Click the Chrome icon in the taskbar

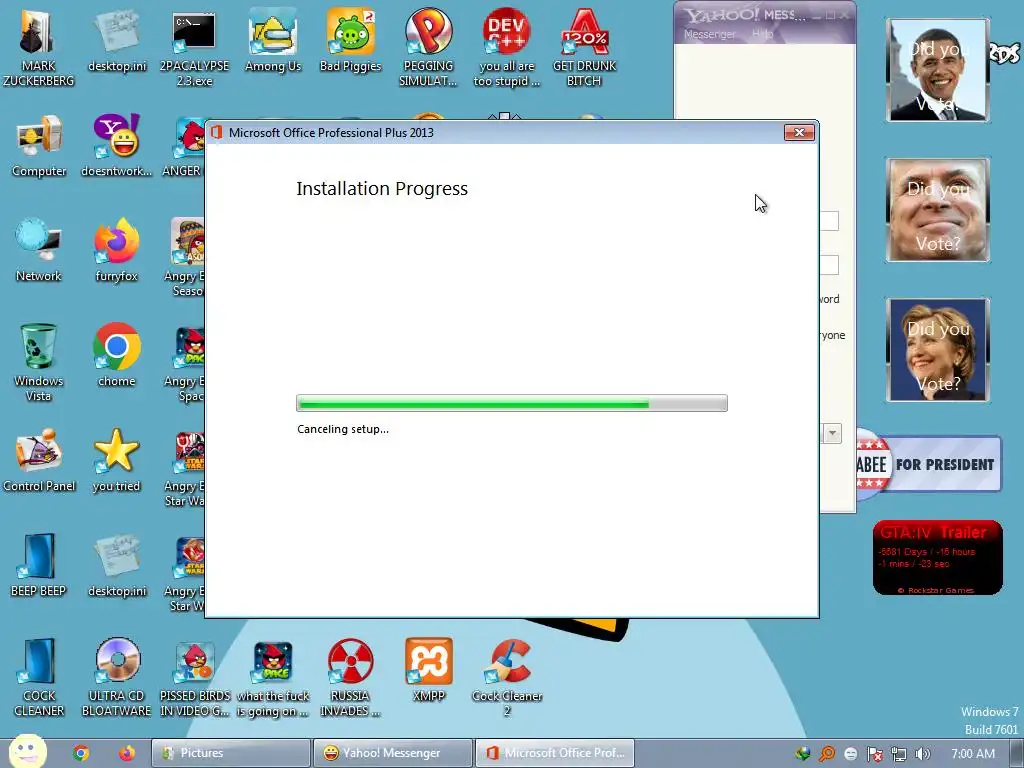(81, 753)
